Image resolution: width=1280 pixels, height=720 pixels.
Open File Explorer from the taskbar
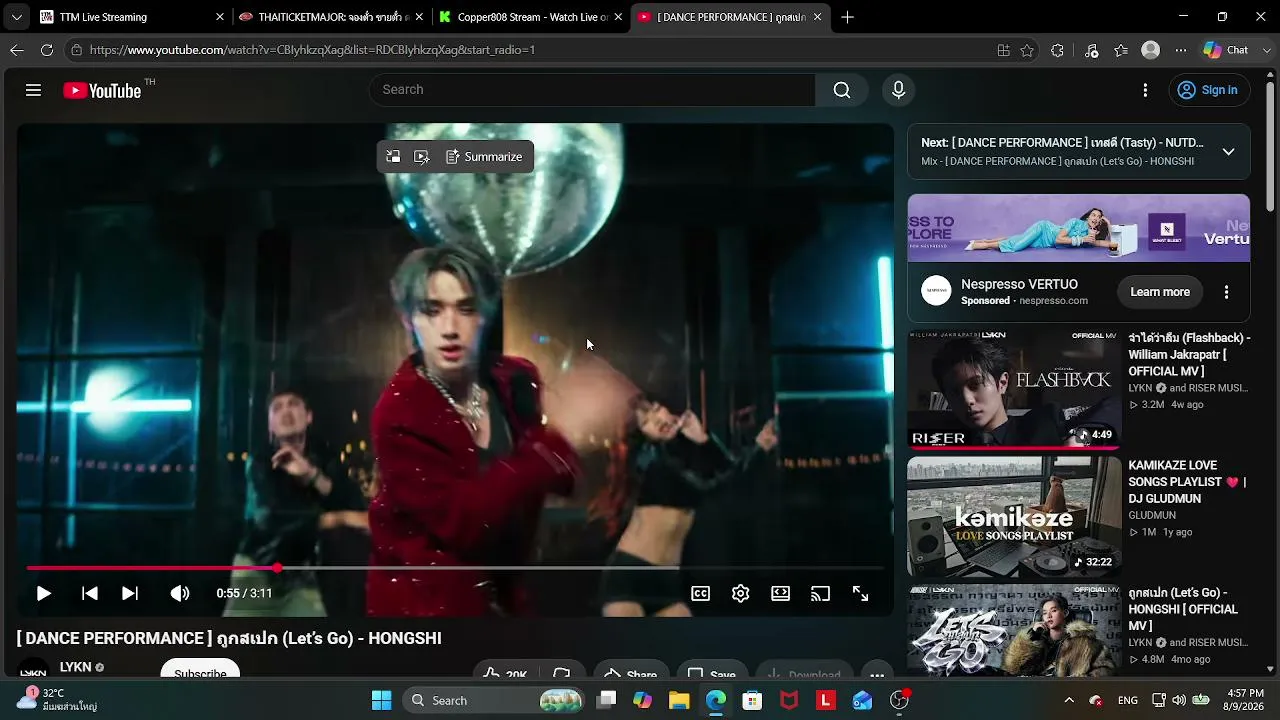coord(679,701)
